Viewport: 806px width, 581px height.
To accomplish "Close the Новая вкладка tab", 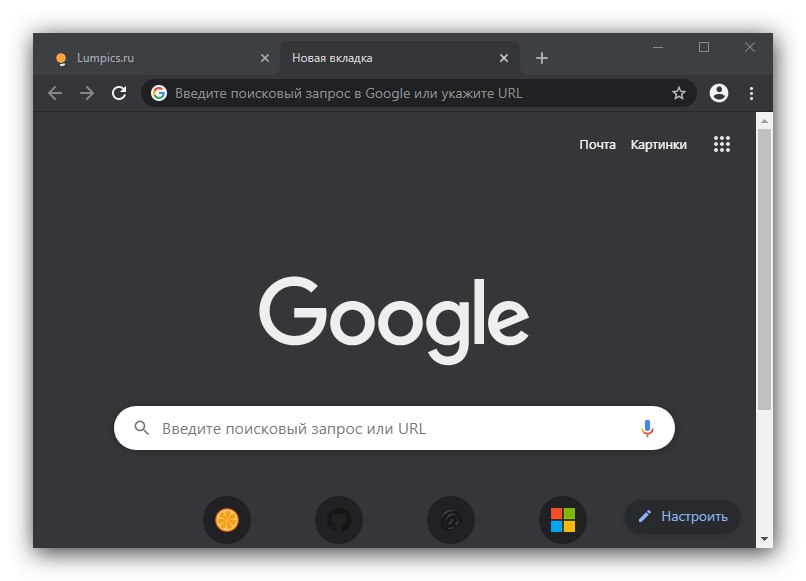I will click(x=504, y=58).
